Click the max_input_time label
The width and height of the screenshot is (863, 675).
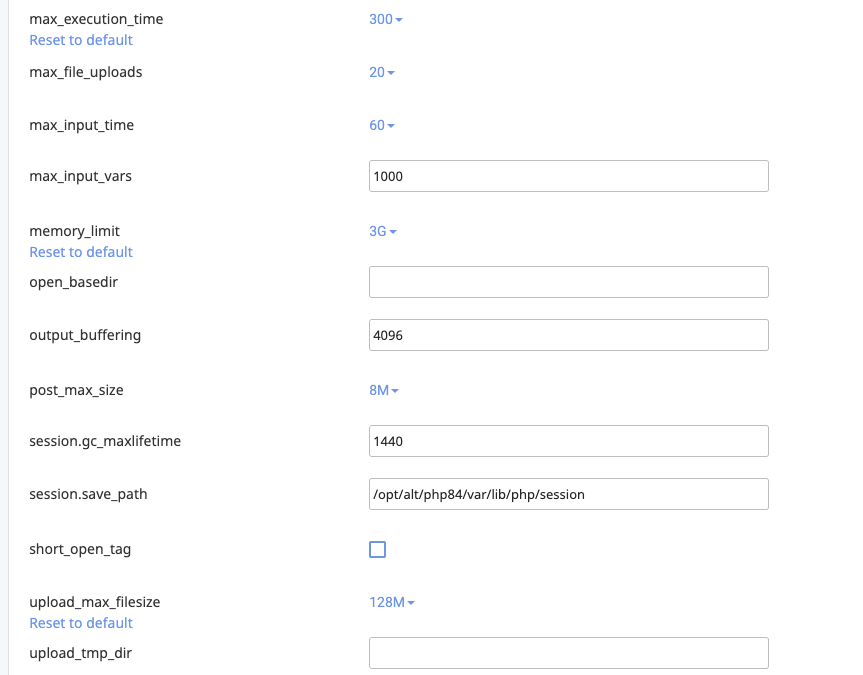click(x=81, y=126)
